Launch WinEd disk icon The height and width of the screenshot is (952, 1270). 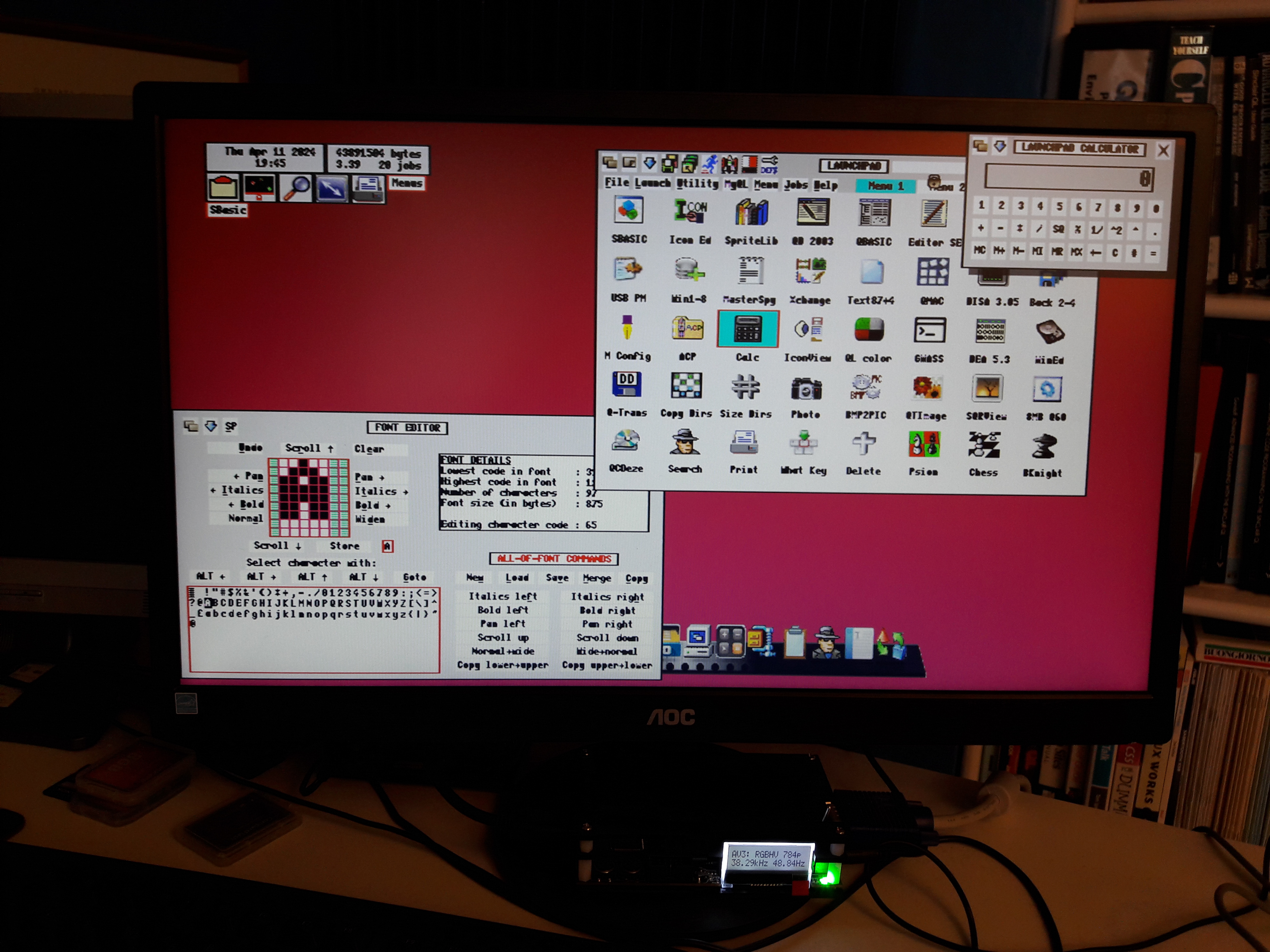(1050, 332)
